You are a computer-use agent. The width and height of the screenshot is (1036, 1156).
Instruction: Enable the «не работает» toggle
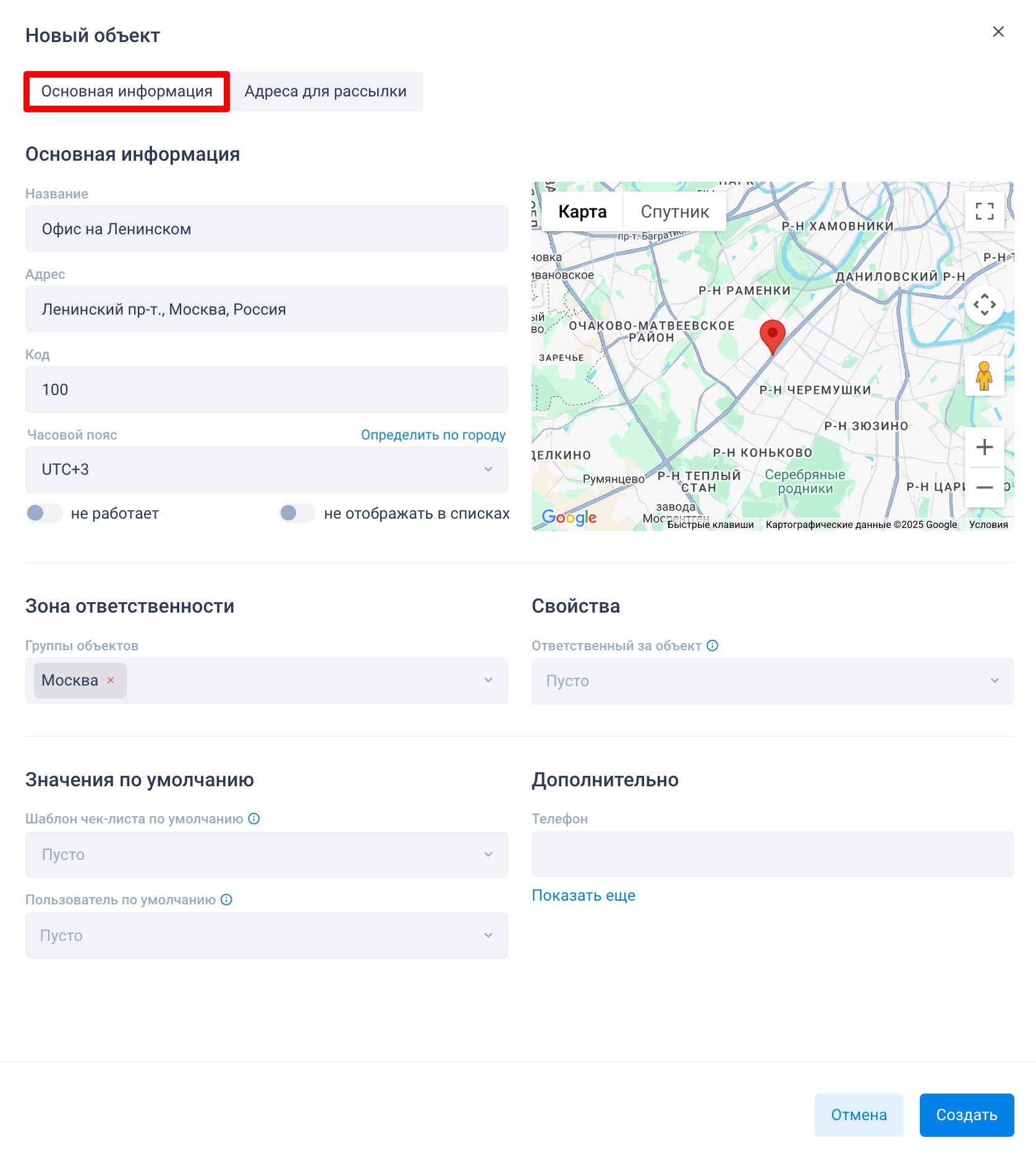pos(44,513)
